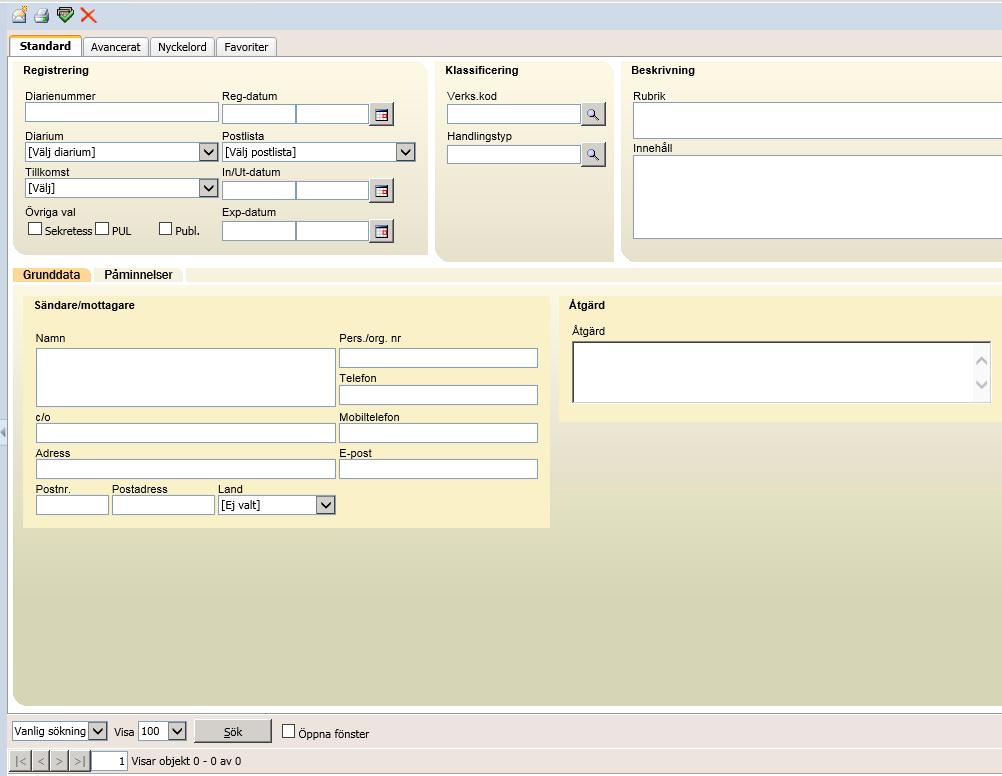Click the Adress input field
1002x776 pixels.
pos(186,469)
